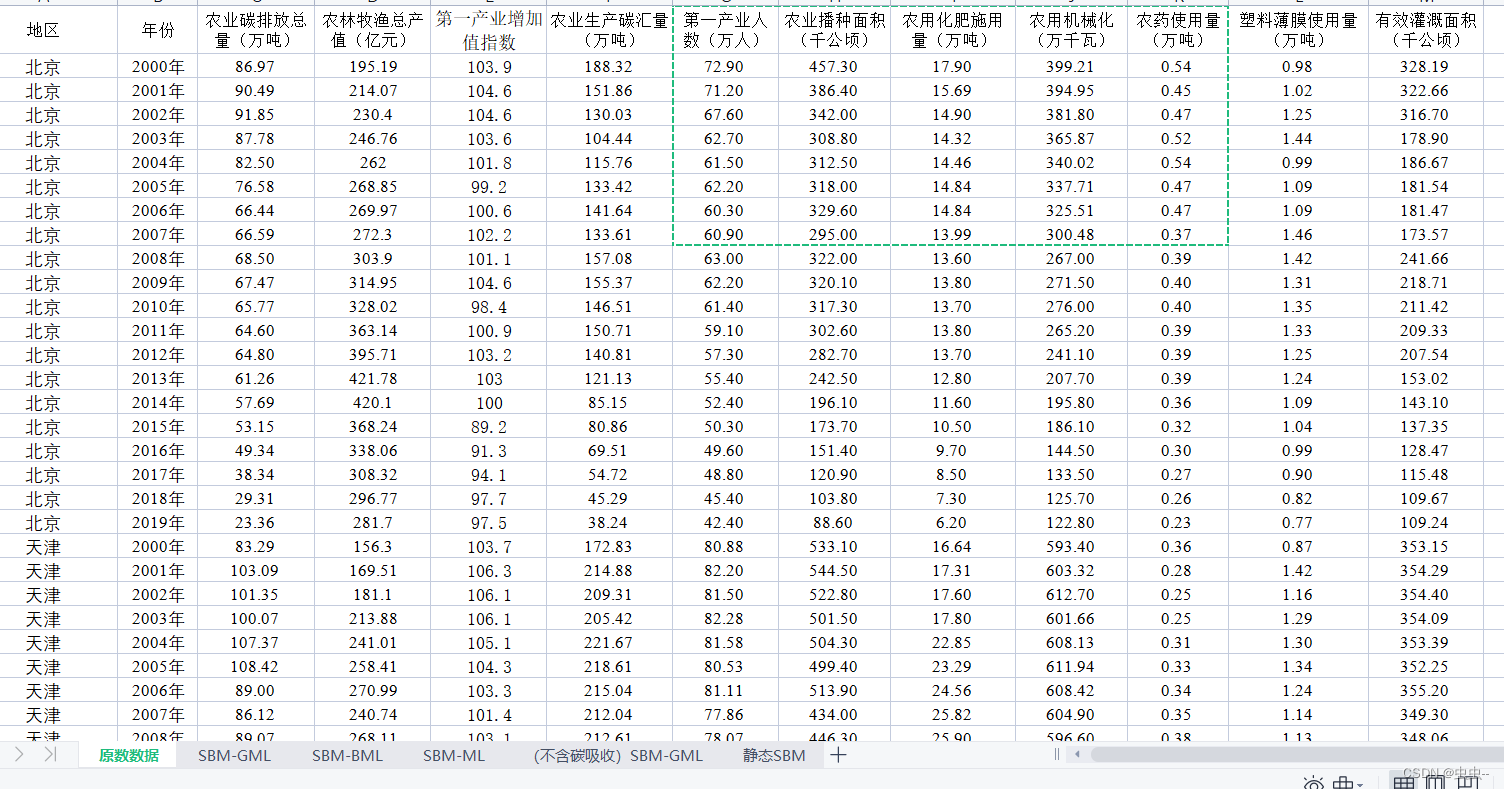Image resolution: width=1504 pixels, height=789 pixels.
Task: Select the 农用机械化（万千瓦） header cell
Action: point(1071,30)
